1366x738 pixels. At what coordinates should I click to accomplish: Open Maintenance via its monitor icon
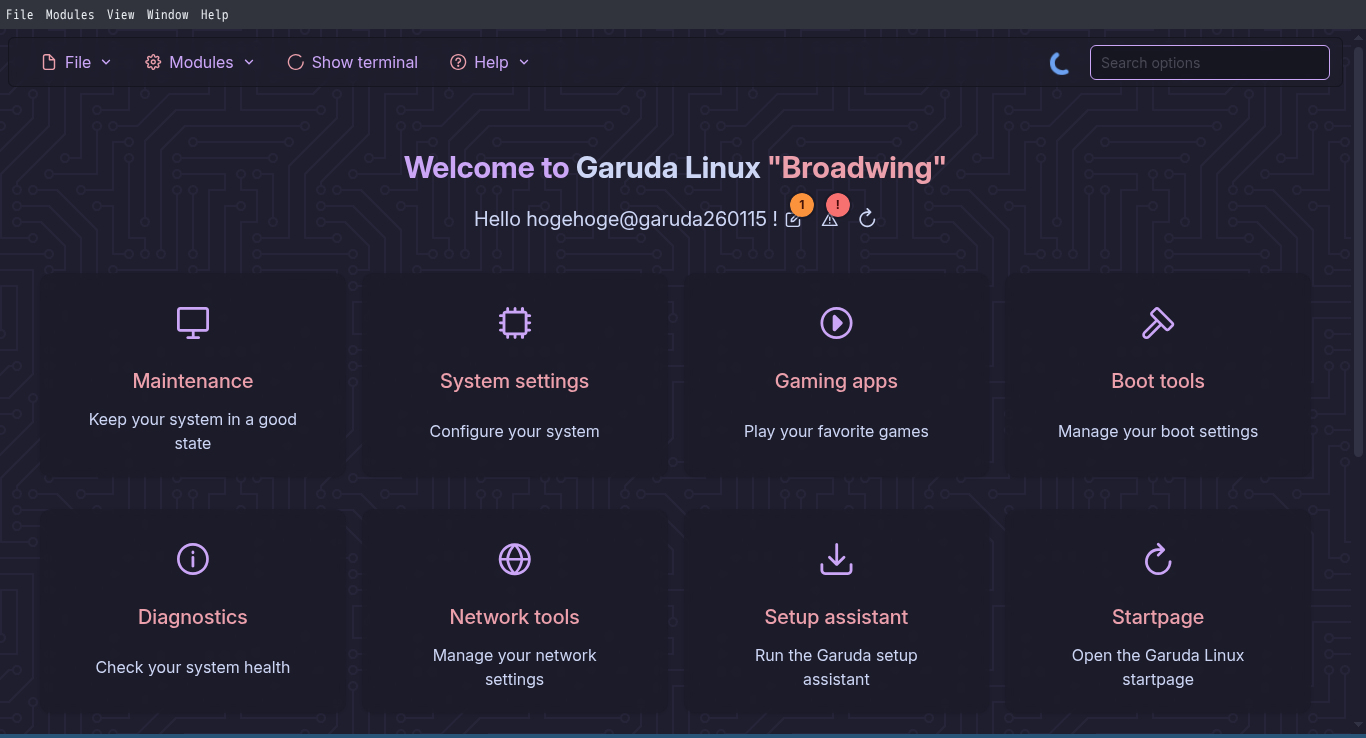(x=193, y=322)
